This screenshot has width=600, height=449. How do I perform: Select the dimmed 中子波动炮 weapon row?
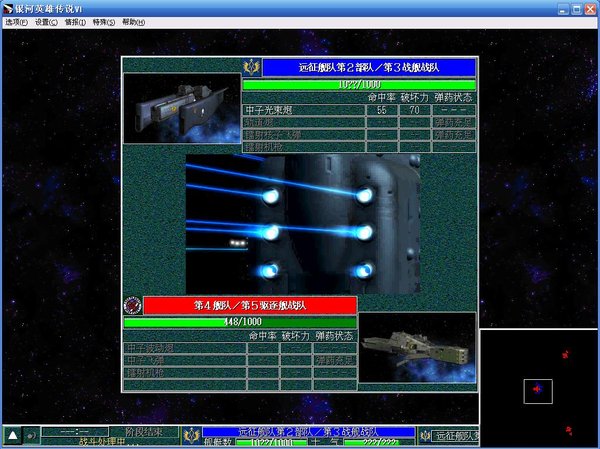tap(240, 348)
